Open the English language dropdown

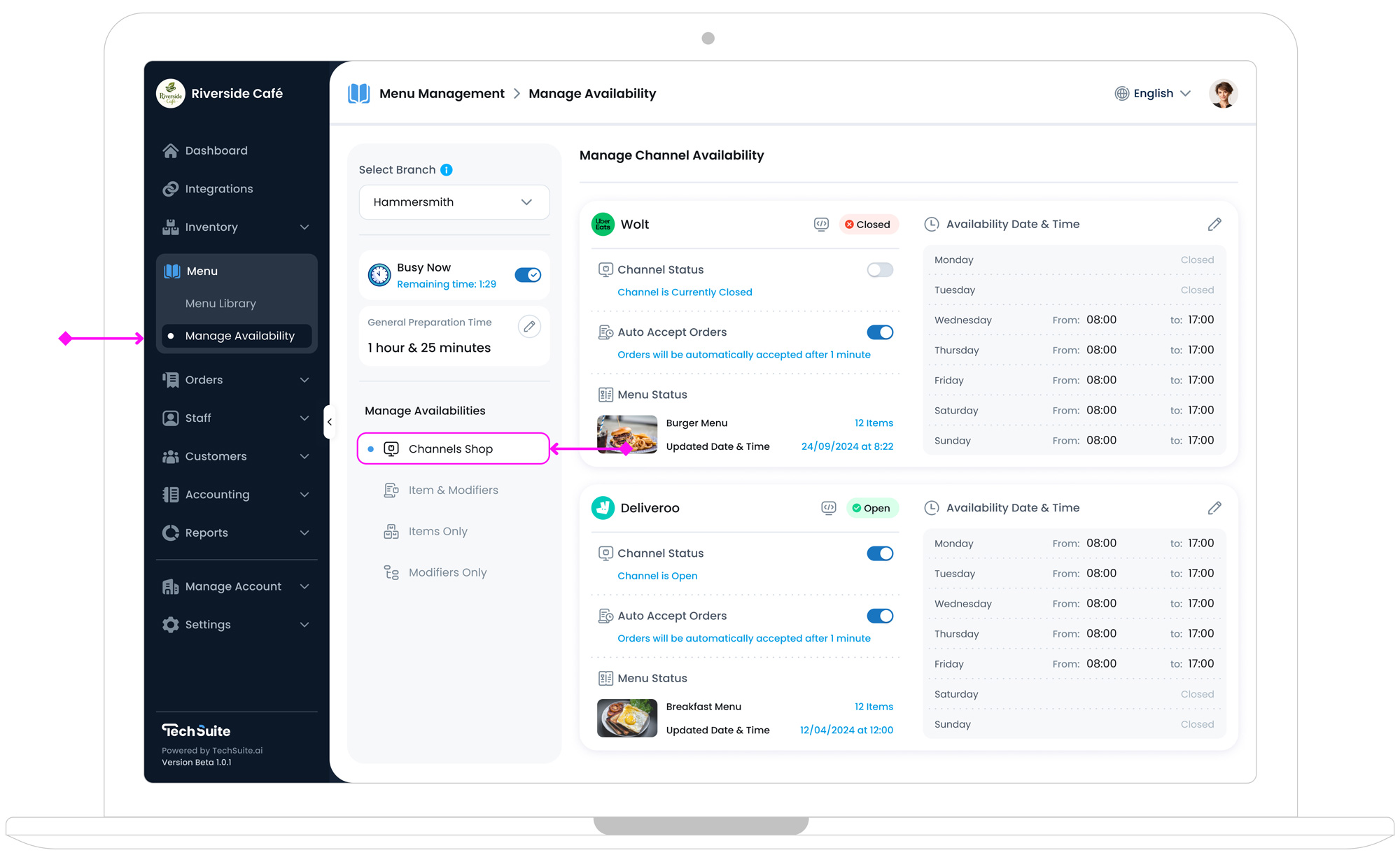click(x=1151, y=93)
